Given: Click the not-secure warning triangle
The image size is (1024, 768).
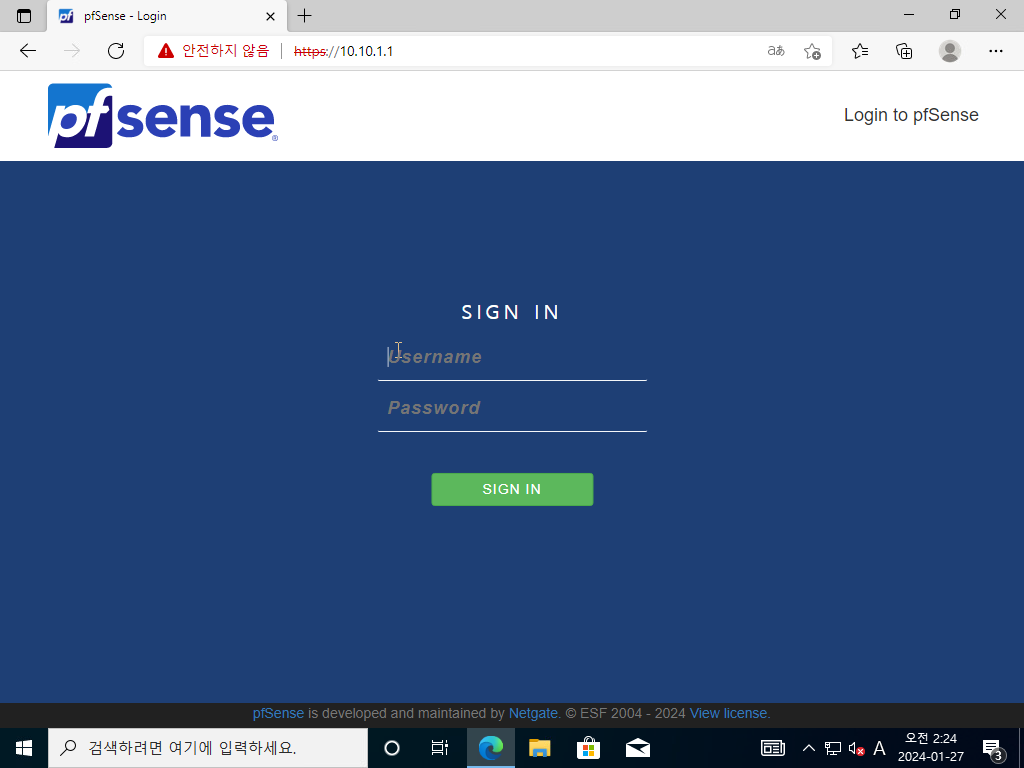Looking at the screenshot, I should click(166, 51).
